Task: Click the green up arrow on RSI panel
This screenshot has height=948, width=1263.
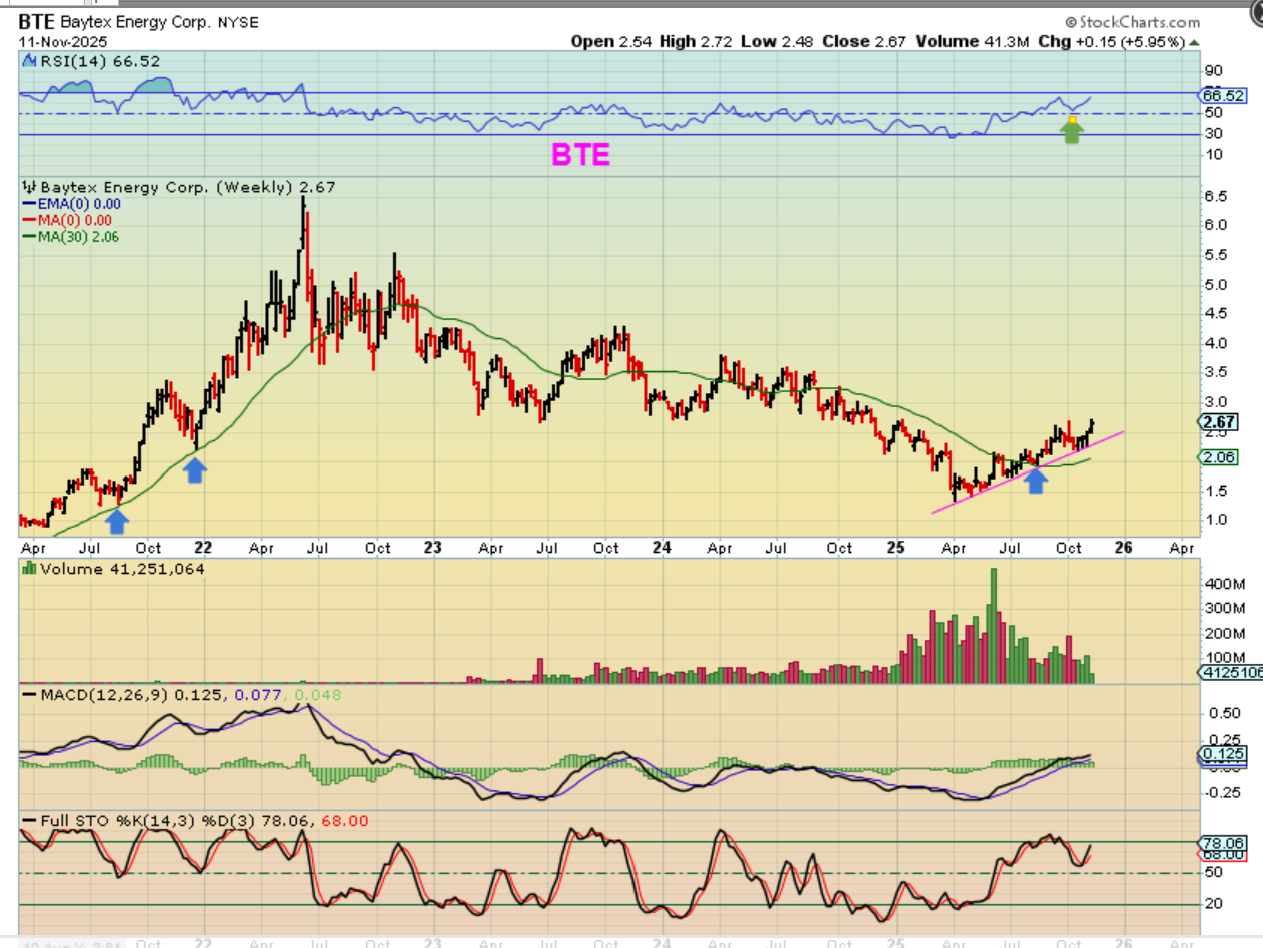Action: (x=1072, y=130)
